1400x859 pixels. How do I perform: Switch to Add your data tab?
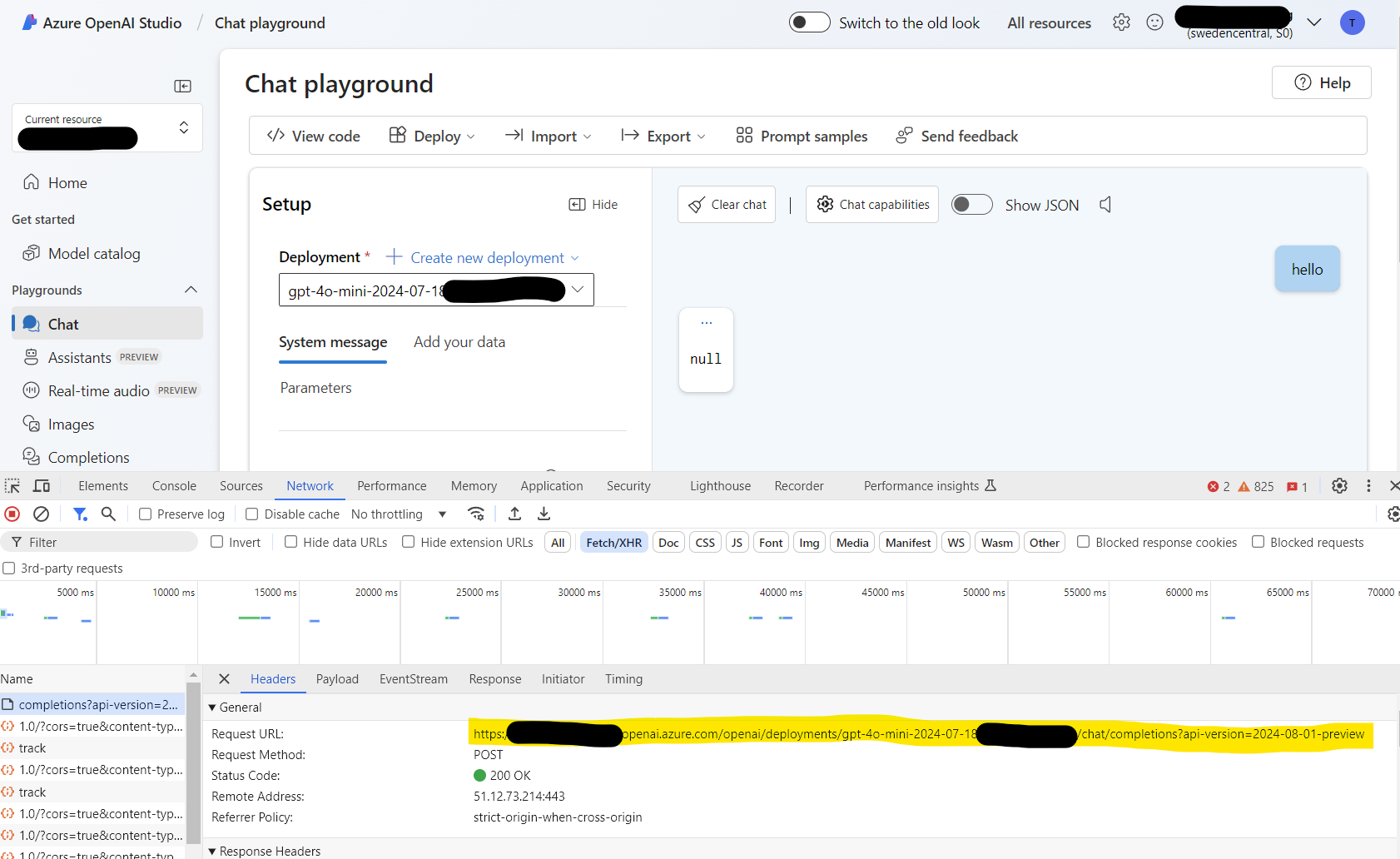(459, 342)
